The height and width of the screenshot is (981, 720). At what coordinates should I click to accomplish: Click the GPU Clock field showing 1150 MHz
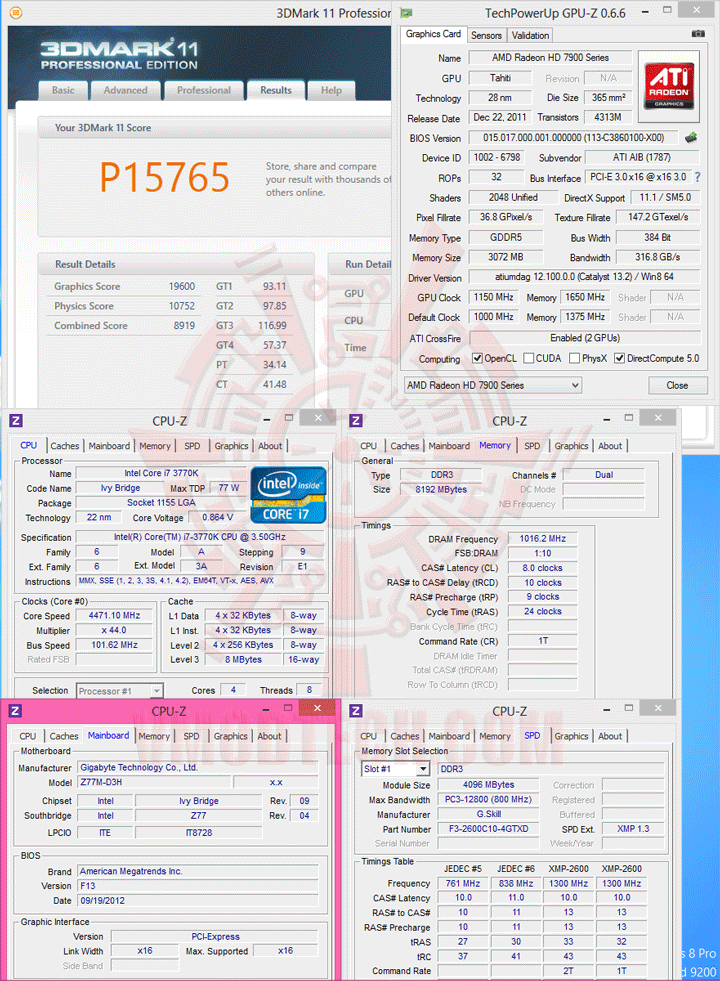(x=494, y=297)
